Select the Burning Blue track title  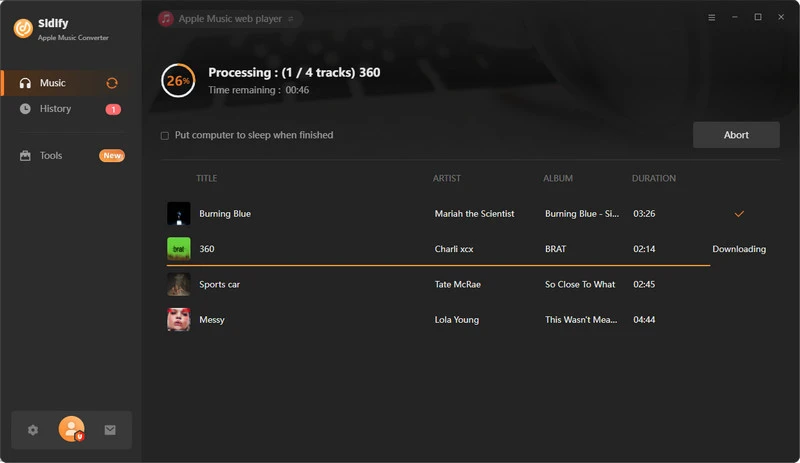click(x=224, y=214)
